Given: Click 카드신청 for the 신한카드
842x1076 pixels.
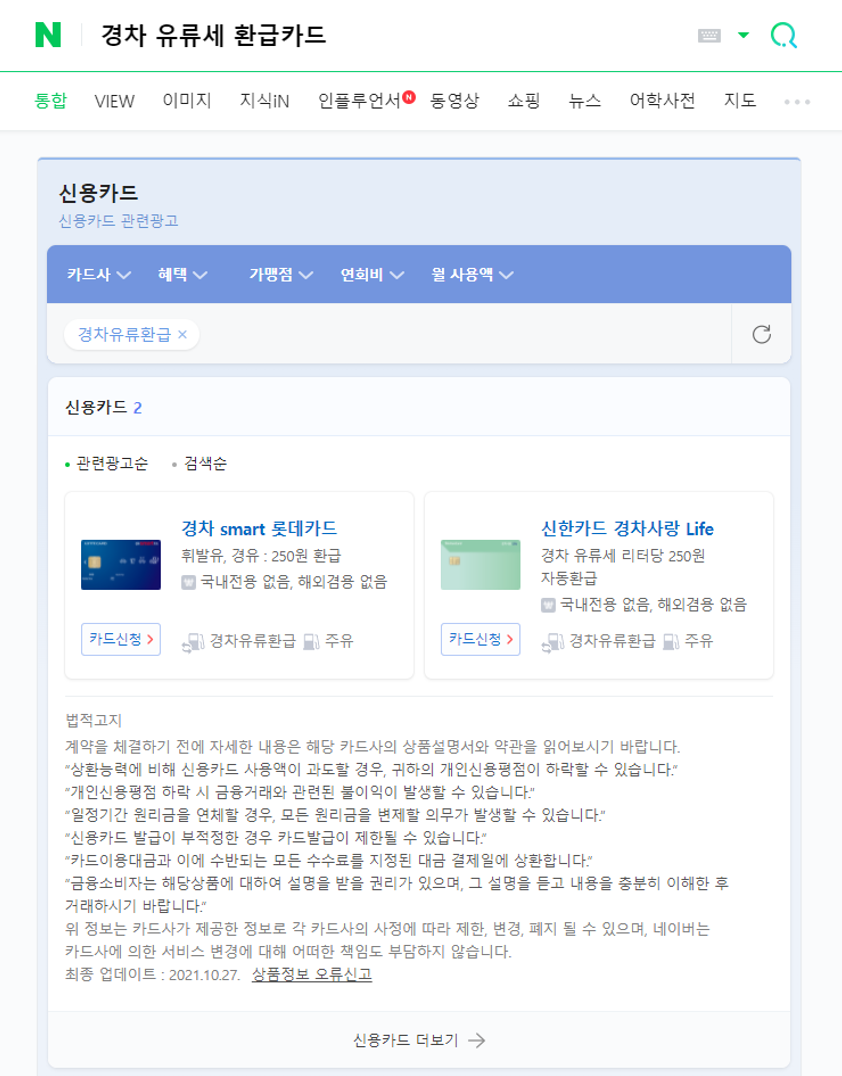Looking at the screenshot, I should 480,640.
